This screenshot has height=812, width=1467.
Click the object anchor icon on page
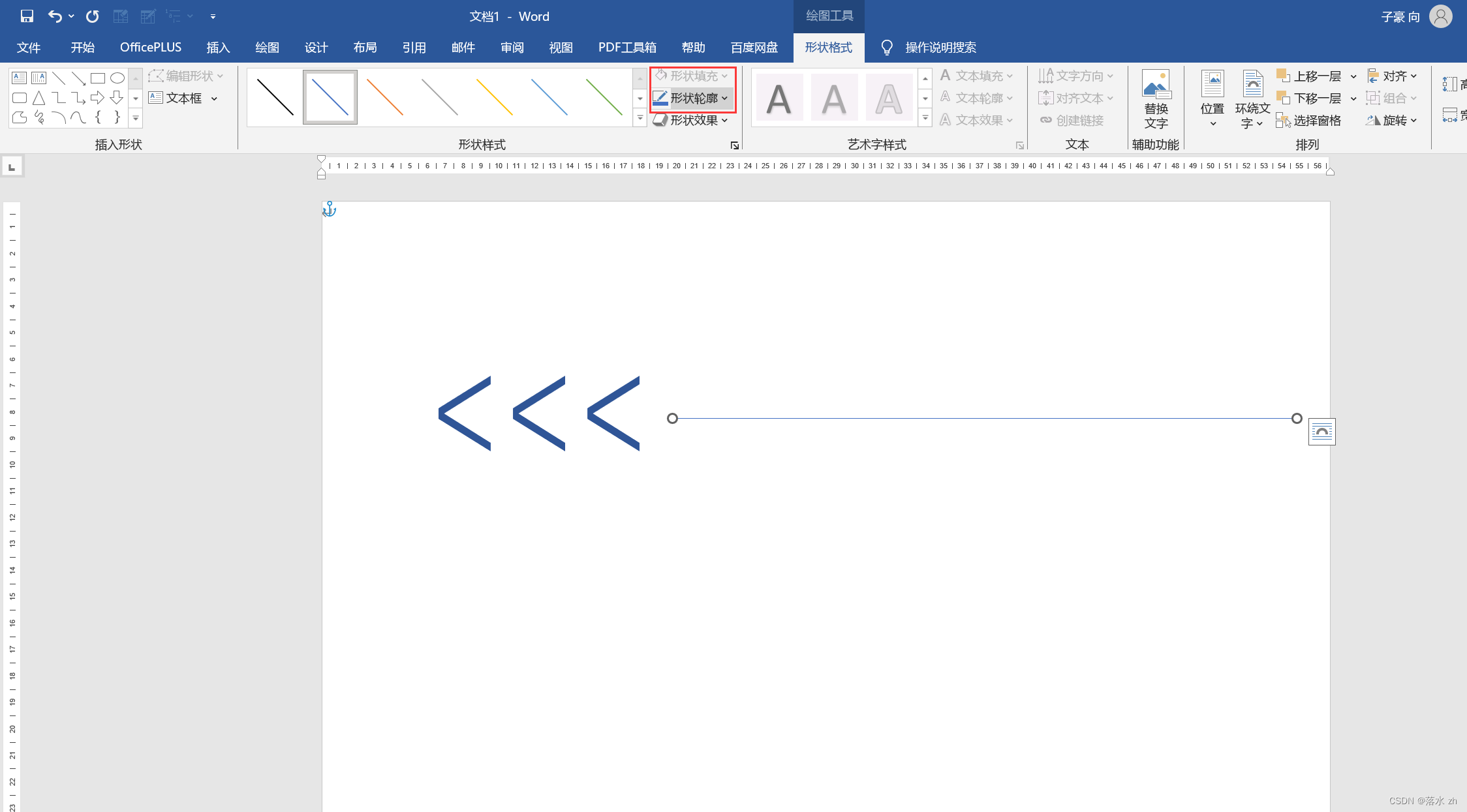(330, 209)
